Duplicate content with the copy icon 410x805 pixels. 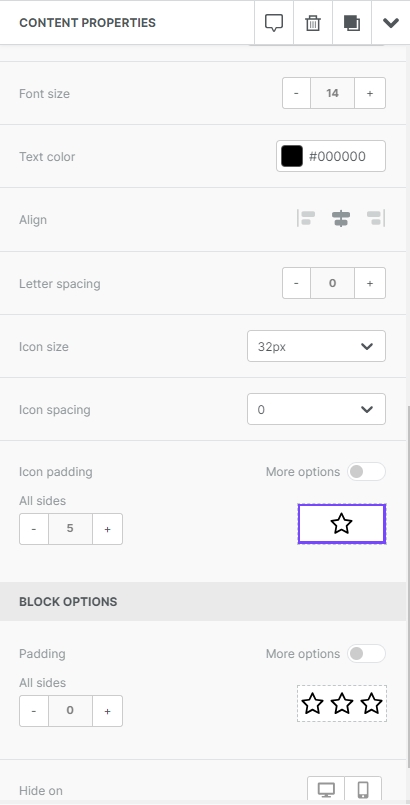(352, 23)
